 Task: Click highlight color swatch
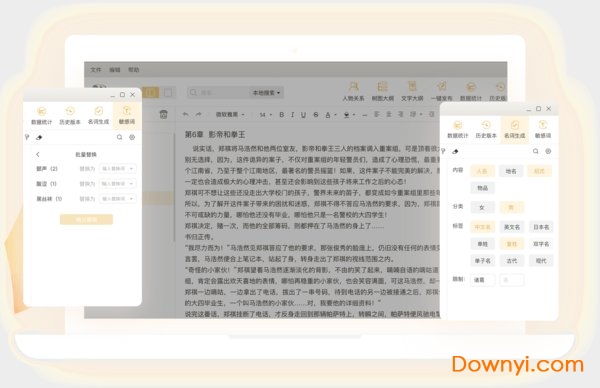[x=346, y=114]
